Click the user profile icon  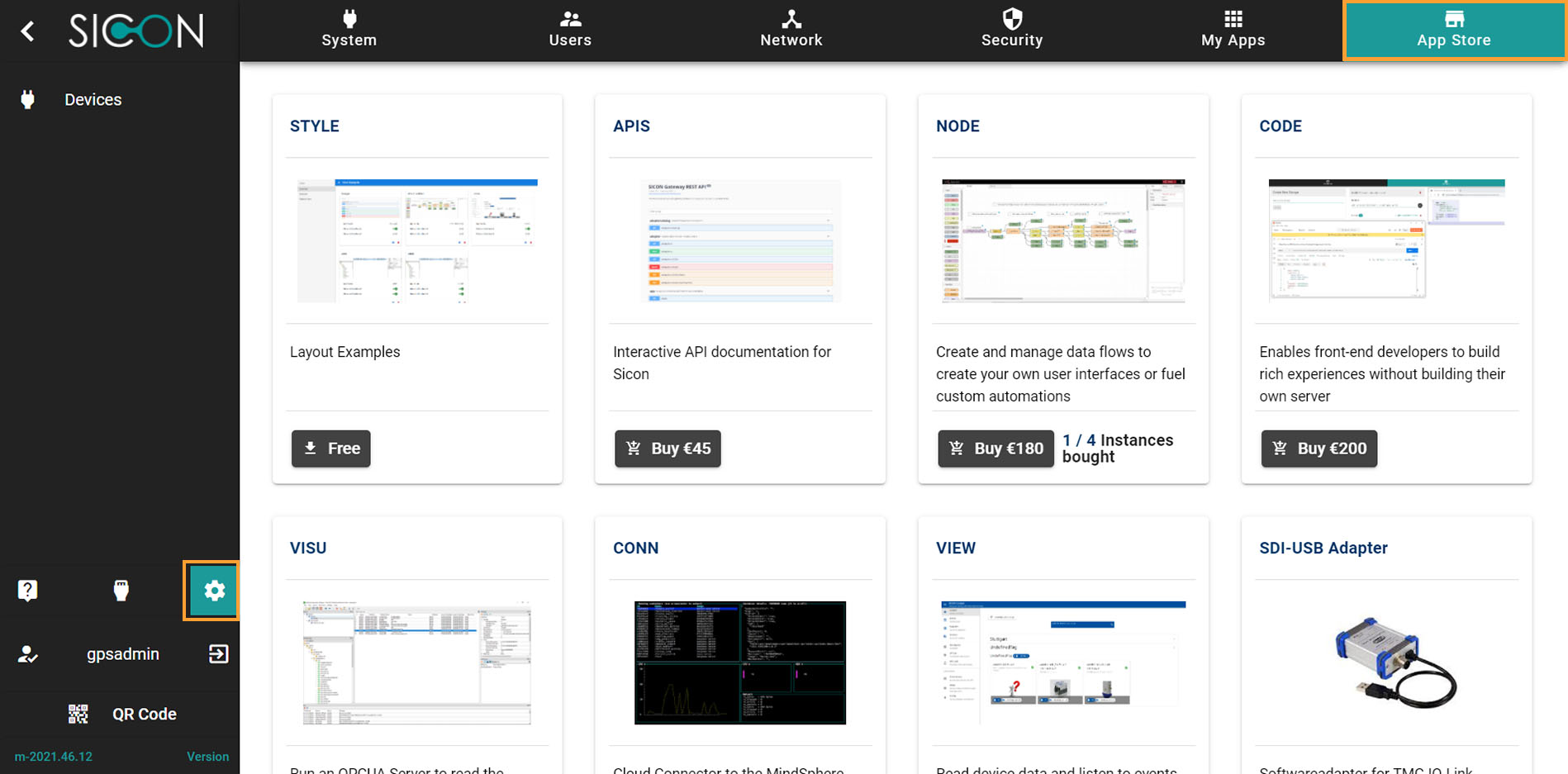[28, 654]
